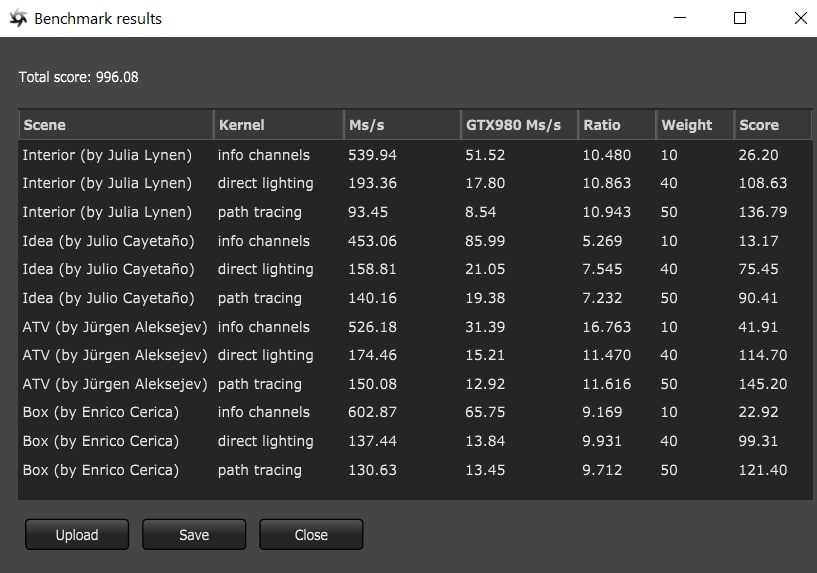Image resolution: width=817 pixels, height=573 pixels.
Task: Click Ms/s value 602.87
Action: coord(372,413)
